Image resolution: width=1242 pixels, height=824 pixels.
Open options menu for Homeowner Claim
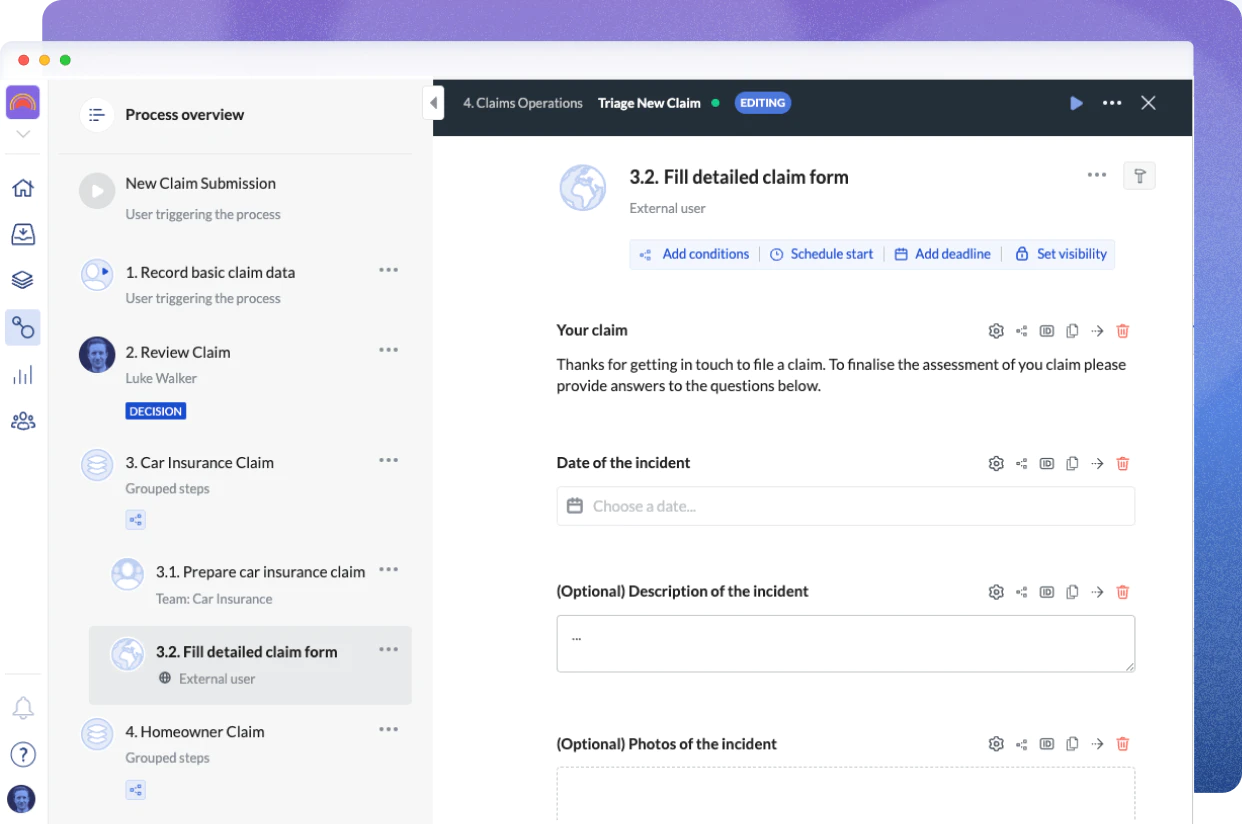[x=389, y=730]
